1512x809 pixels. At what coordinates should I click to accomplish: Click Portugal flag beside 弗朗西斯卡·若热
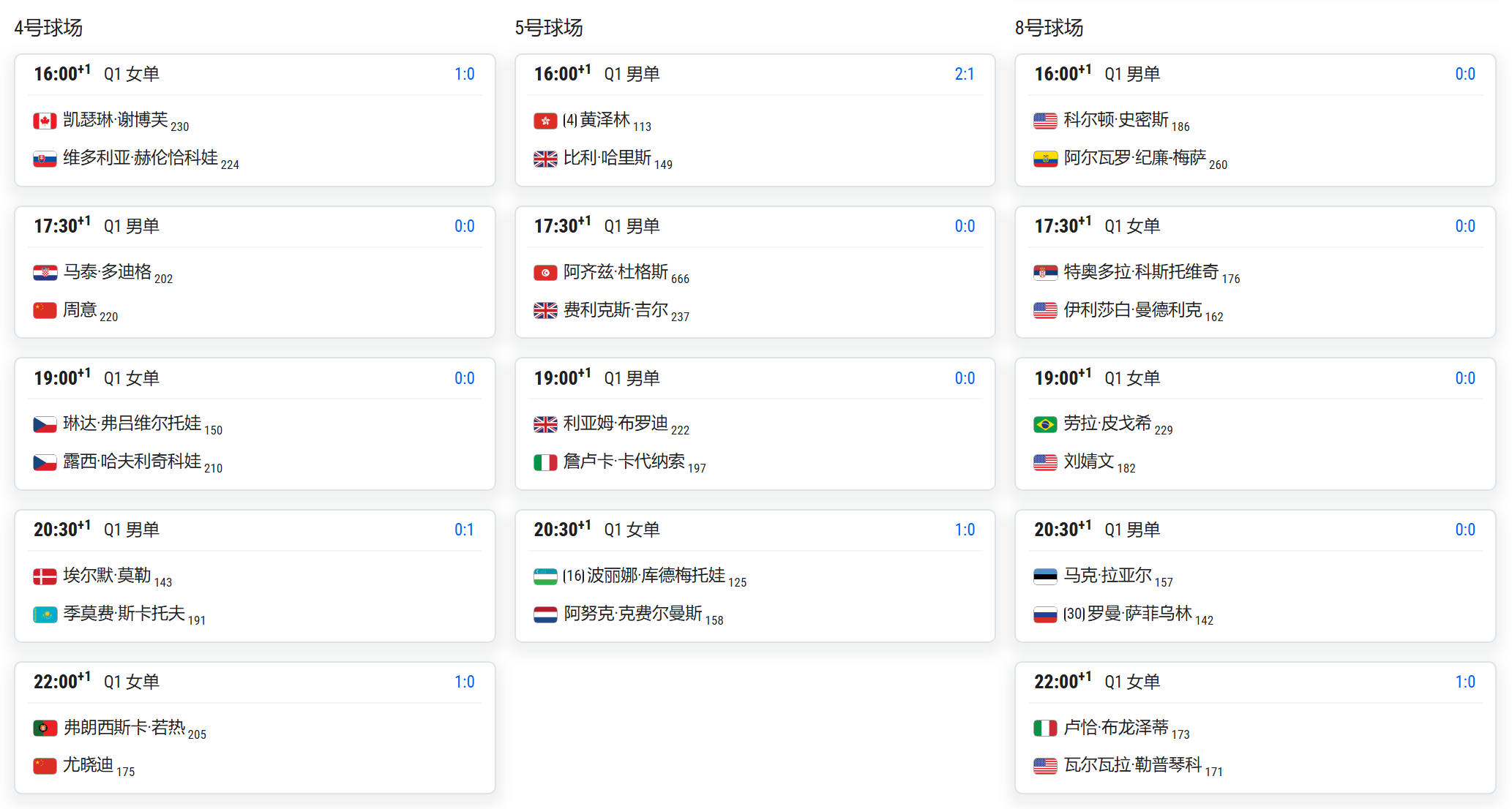[45, 729]
